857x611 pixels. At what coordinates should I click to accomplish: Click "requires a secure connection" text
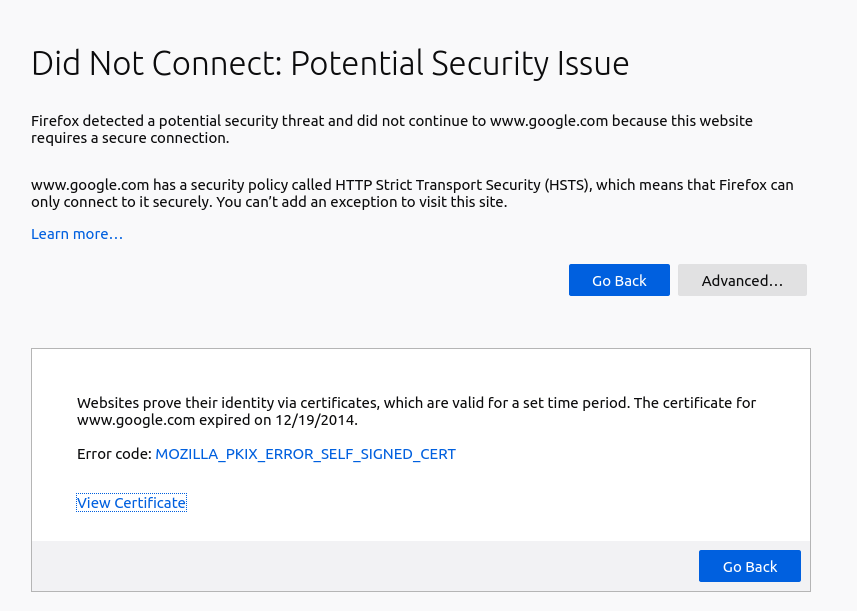(130, 138)
